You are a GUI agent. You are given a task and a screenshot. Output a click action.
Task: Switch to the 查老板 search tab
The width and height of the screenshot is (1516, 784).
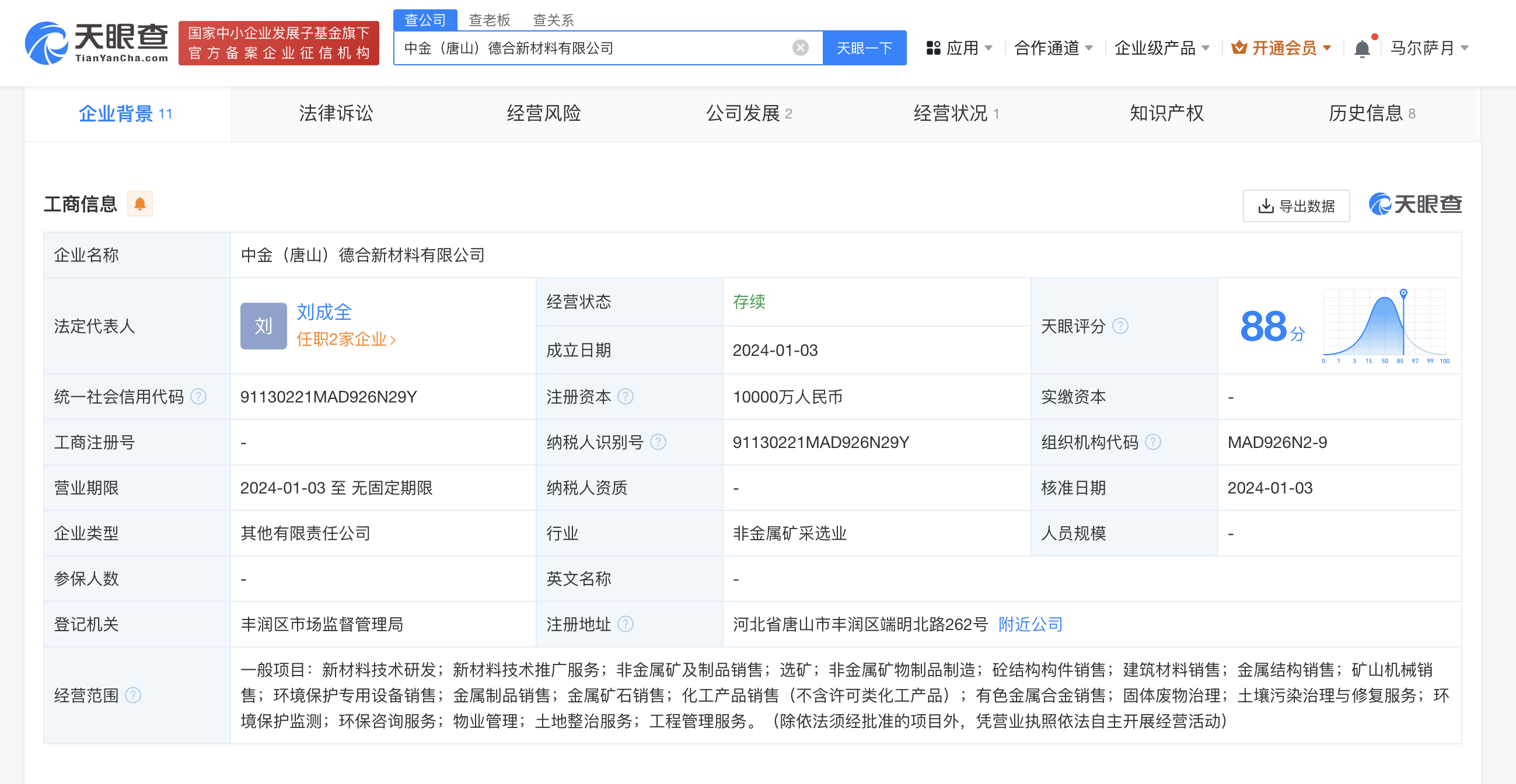click(488, 20)
